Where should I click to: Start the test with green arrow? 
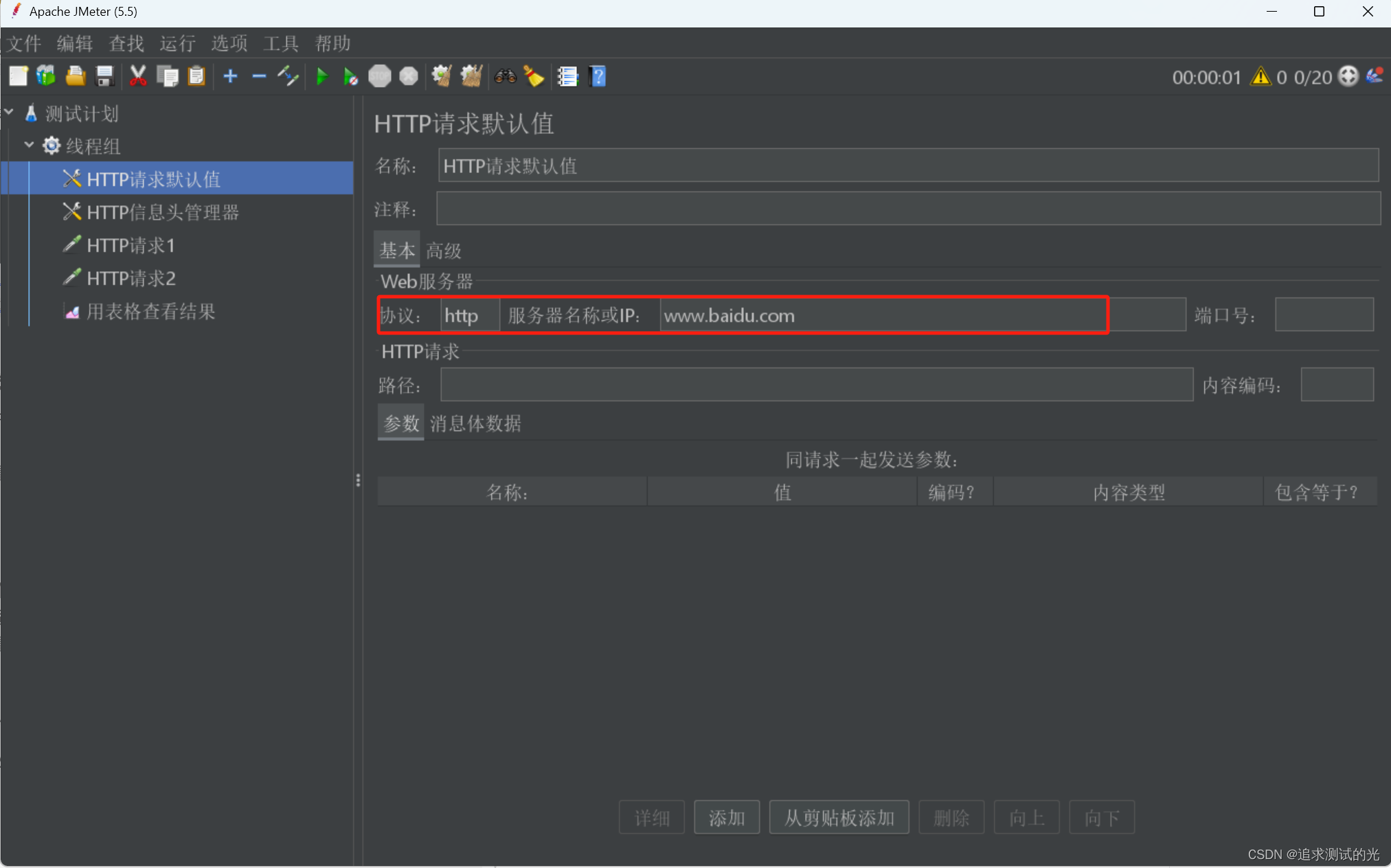[x=321, y=76]
